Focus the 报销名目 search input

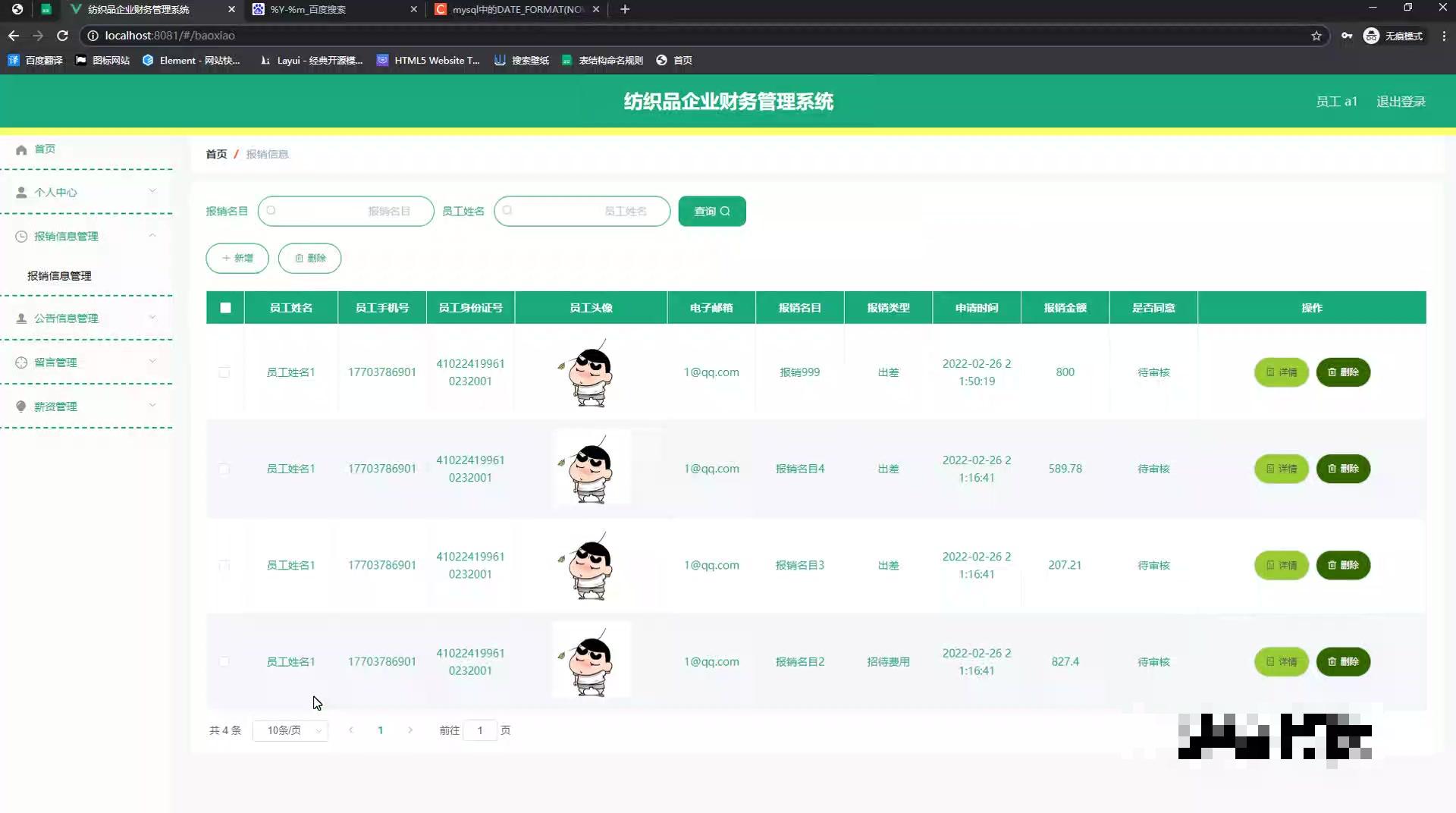[x=346, y=211]
